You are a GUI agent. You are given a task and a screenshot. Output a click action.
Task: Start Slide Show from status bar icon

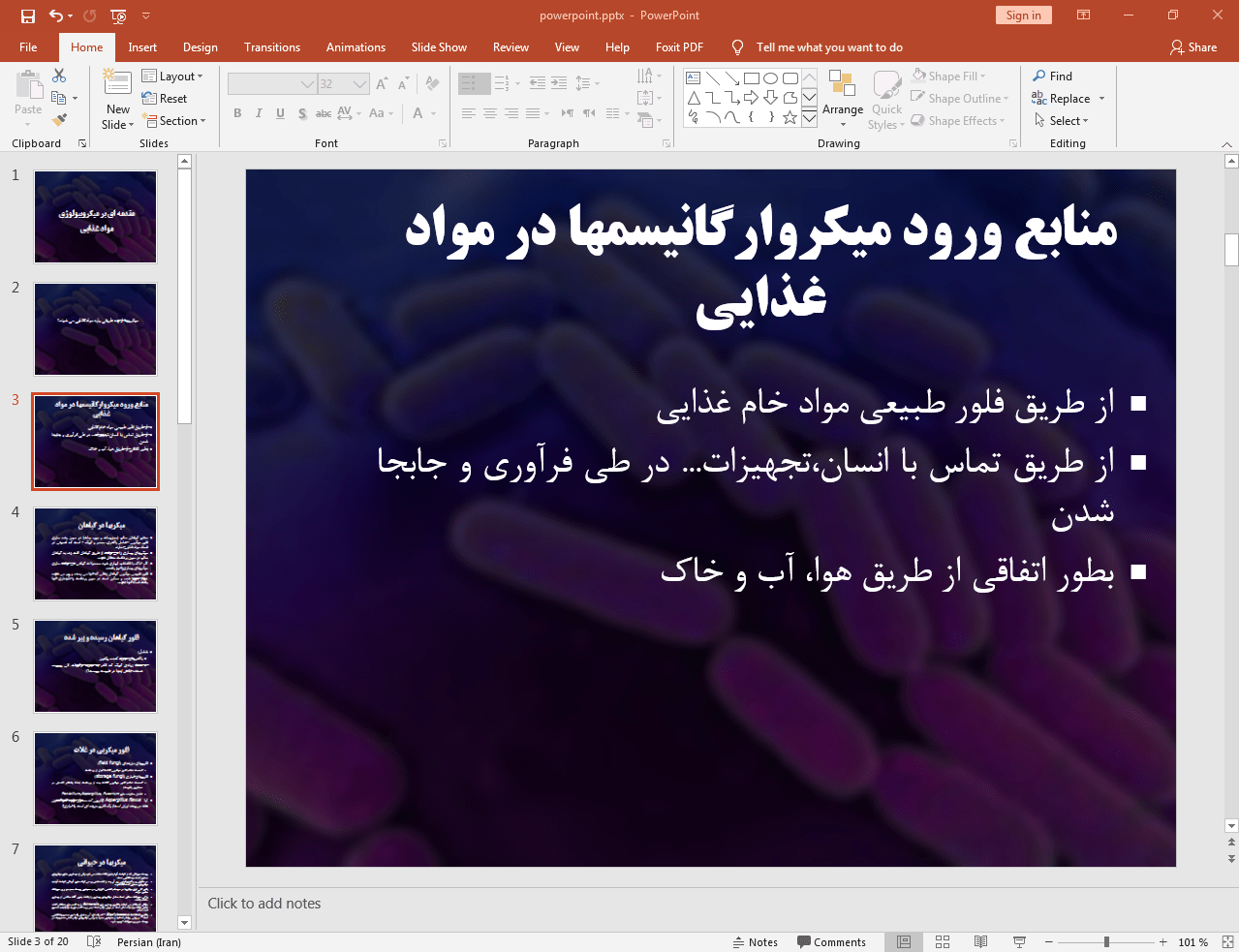coord(1019,942)
